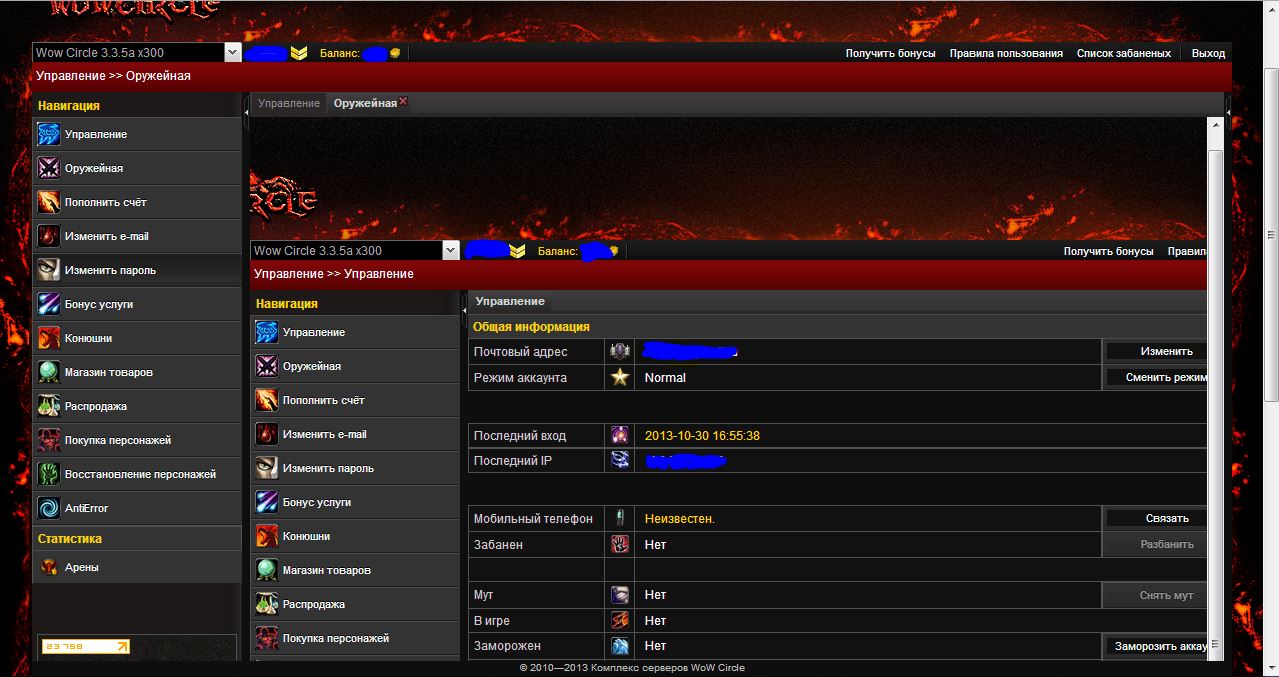Click the Заморозить аккаунт button
The image size is (1279, 677).
1156,646
